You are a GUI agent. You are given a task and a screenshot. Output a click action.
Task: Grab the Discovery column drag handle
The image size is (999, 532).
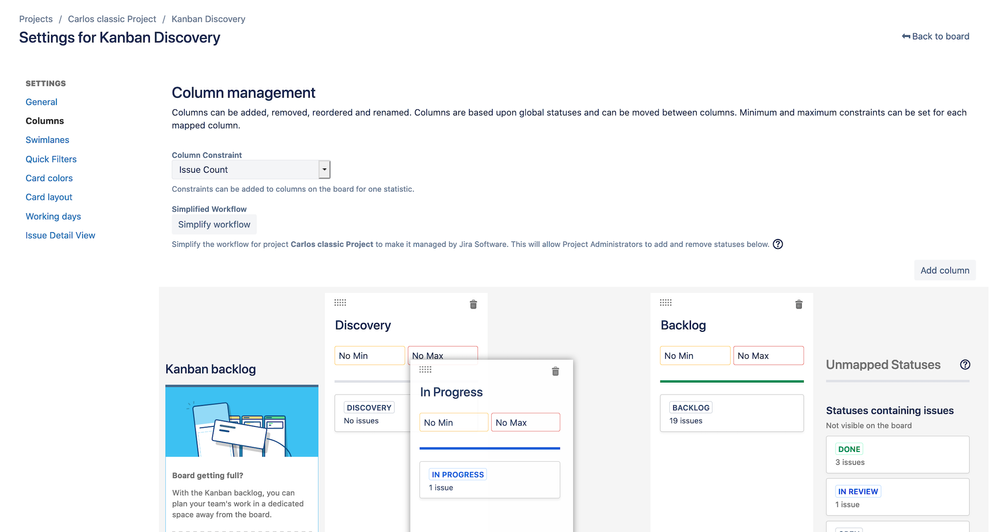(x=340, y=303)
